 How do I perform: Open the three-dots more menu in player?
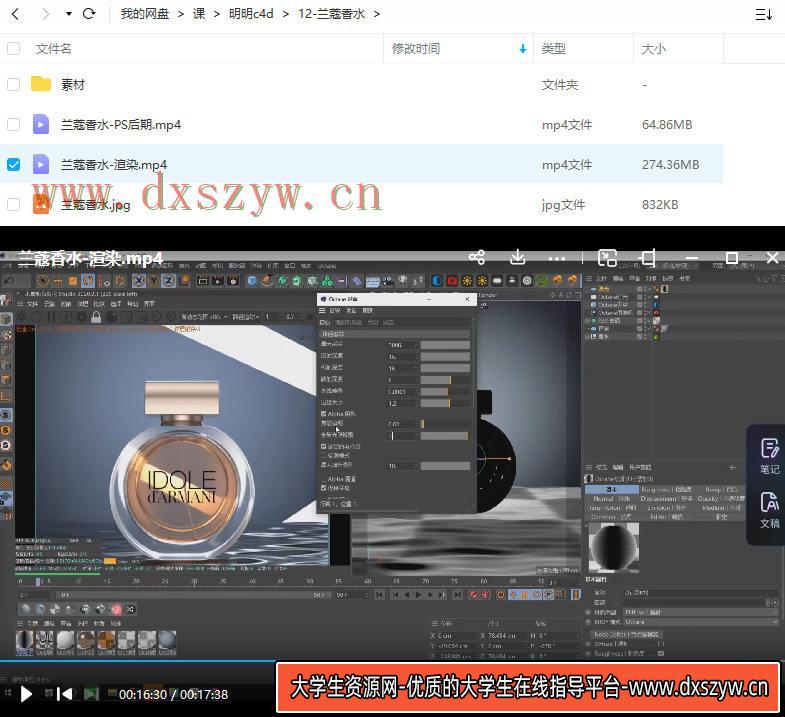click(x=557, y=258)
